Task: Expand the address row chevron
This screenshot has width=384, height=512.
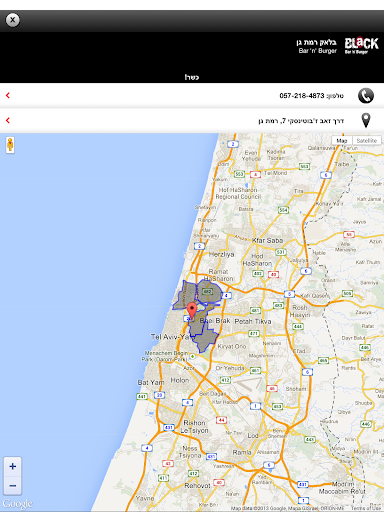Action: coord(8,120)
